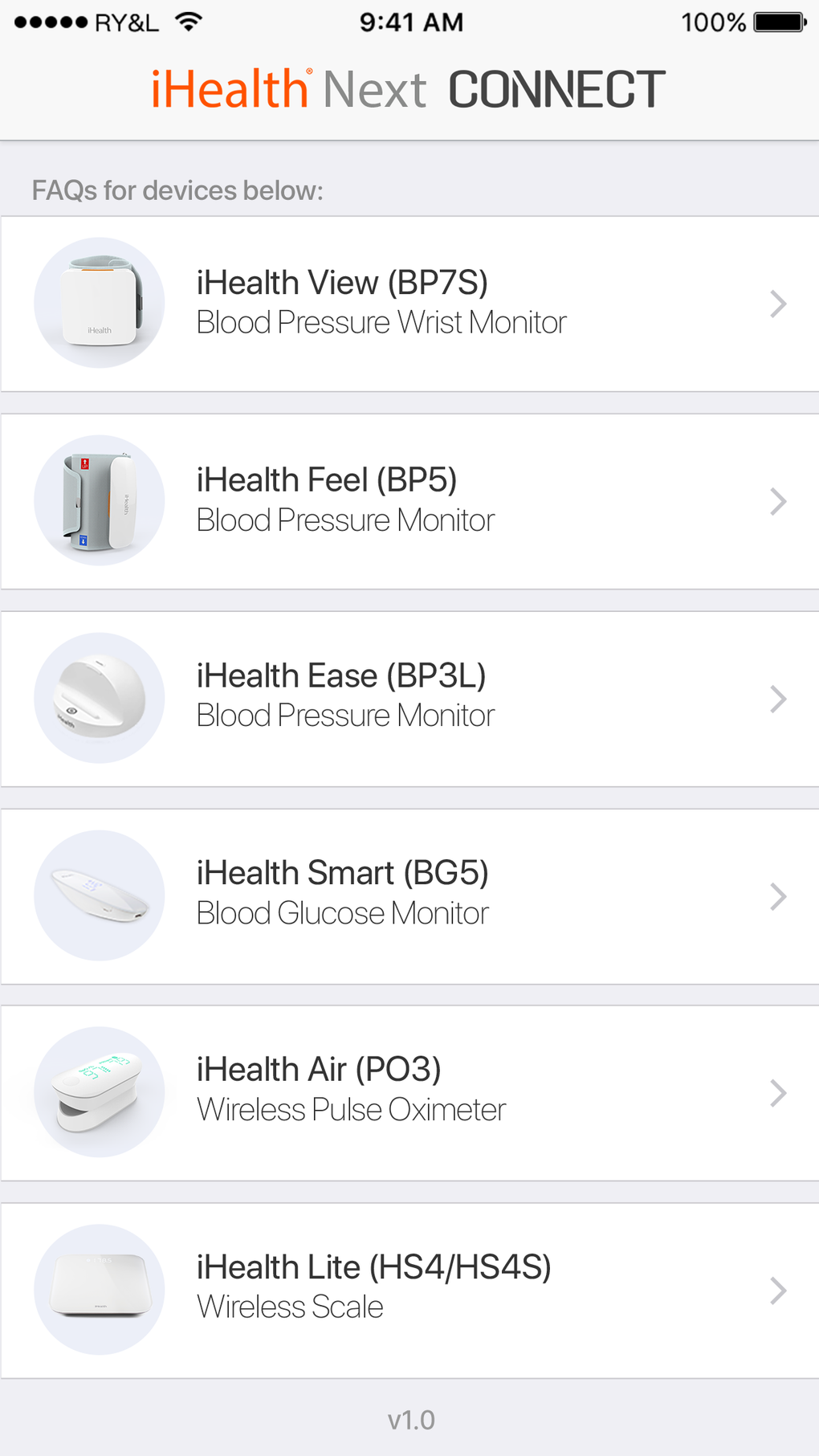Open the iHealth Lite (HS4/HS4S) chevron
Screen dimensions: 819x1456
tap(777, 1291)
